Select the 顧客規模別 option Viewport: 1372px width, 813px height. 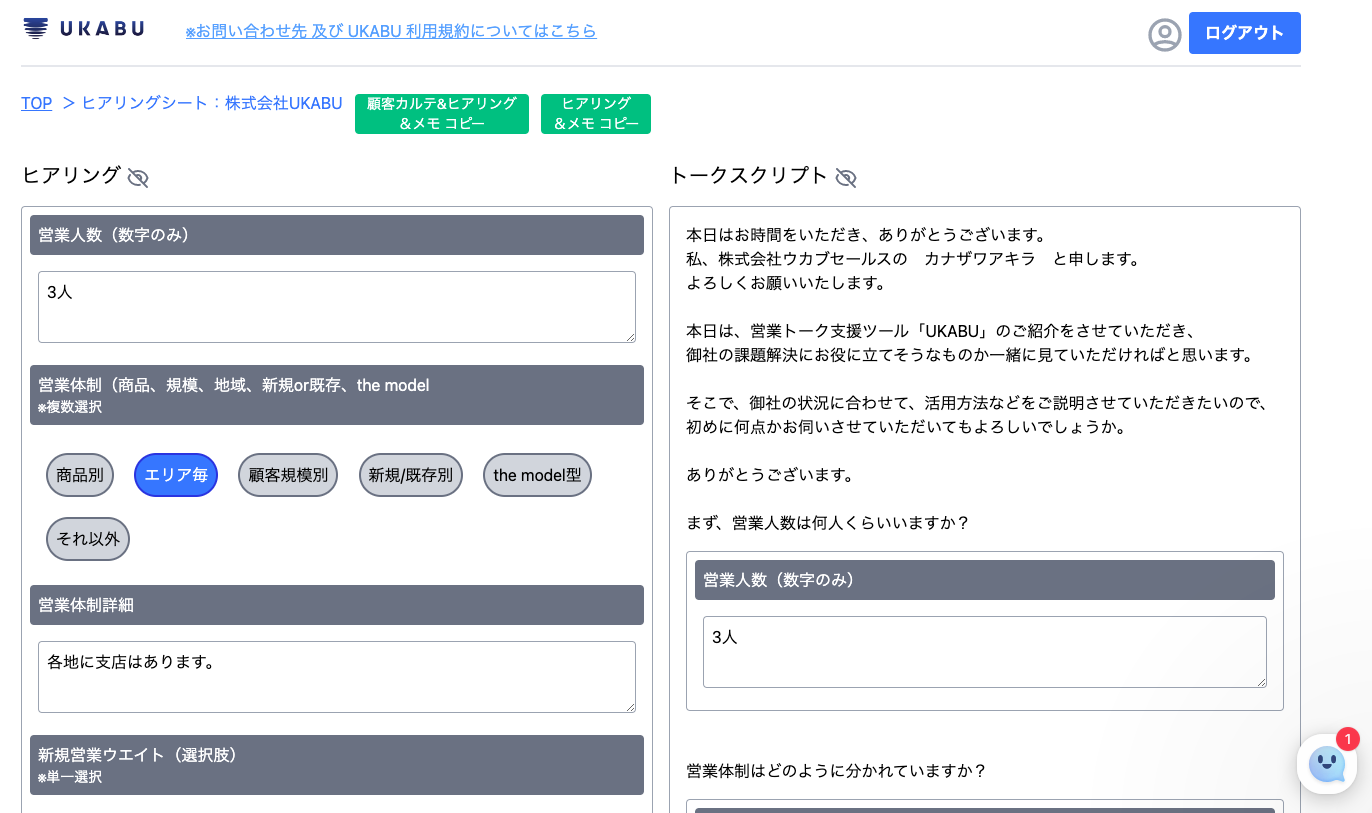(x=288, y=475)
